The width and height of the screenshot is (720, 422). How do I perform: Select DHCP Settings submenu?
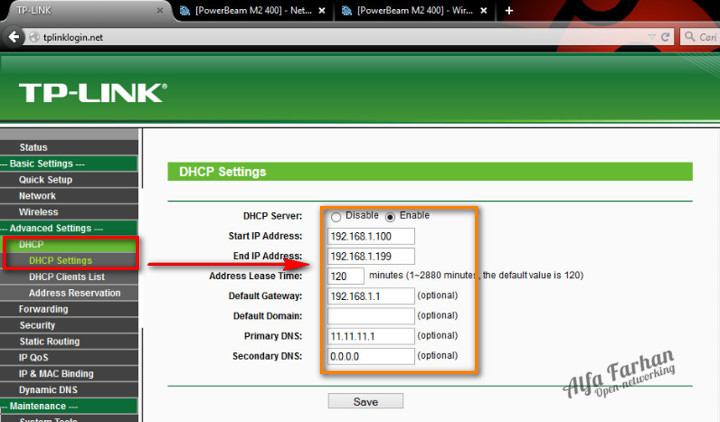point(69,260)
